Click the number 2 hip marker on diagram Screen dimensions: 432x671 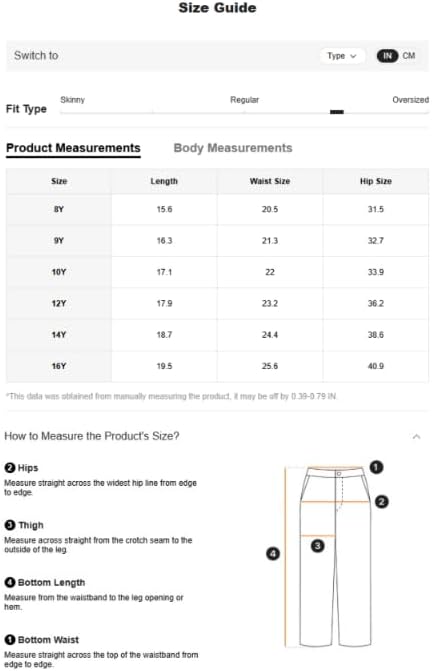[382, 501]
